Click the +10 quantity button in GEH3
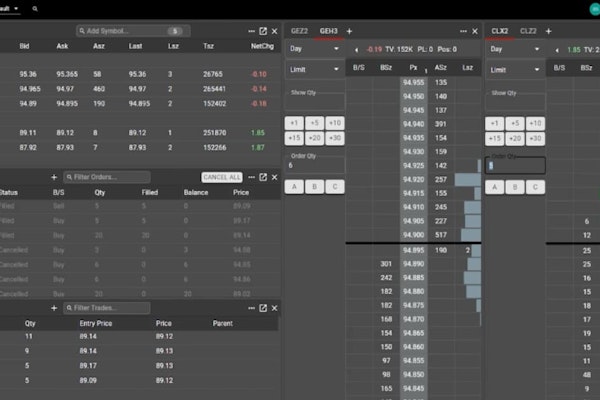This screenshot has width=600, height=400. tap(335, 123)
